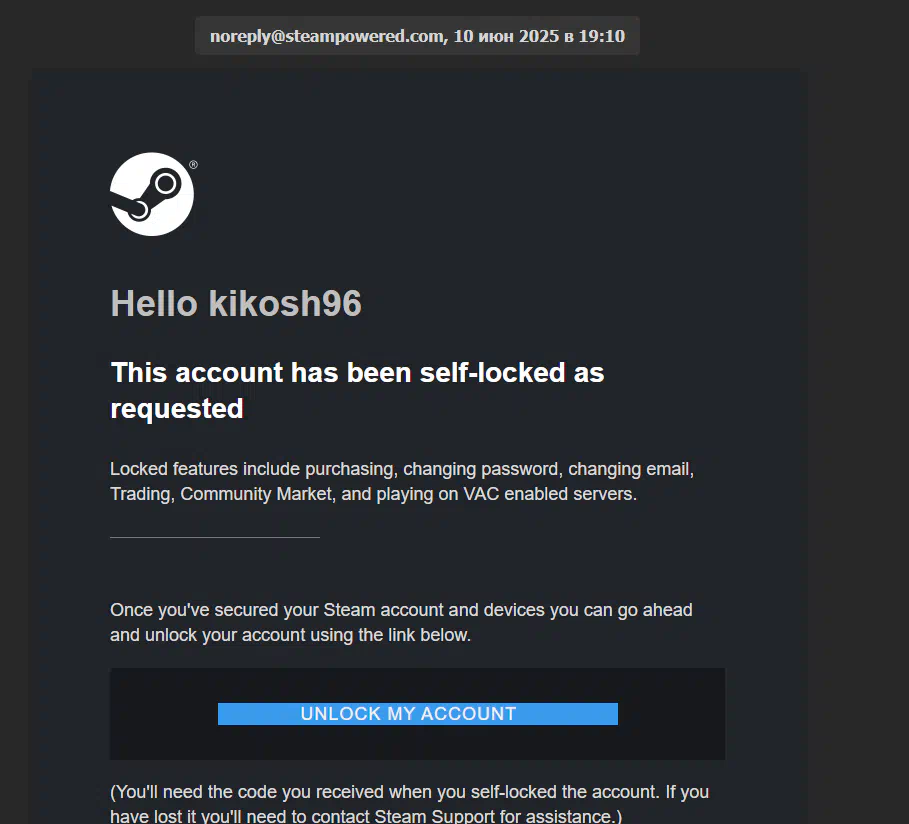Viewport: 909px width, 824px height.
Task: Click the word Hello in the greeting heading
Action: [x=154, y=303]
